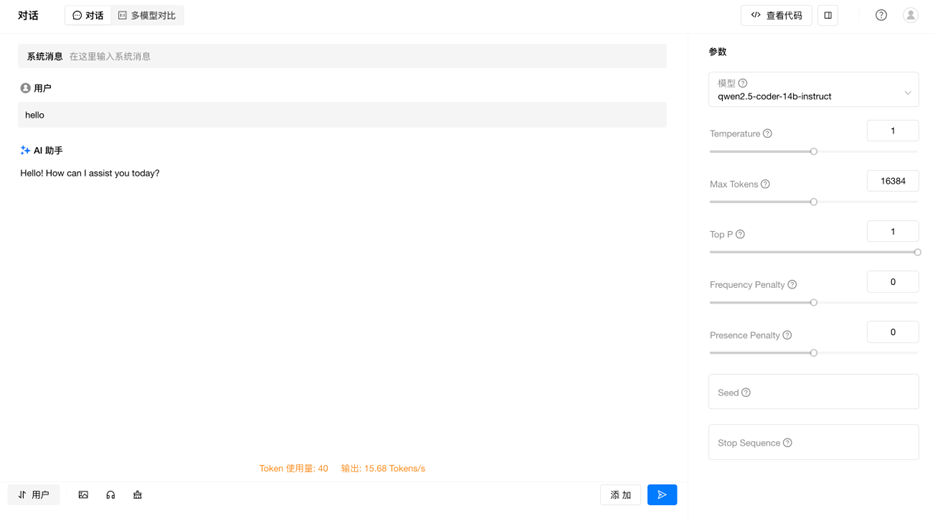
Task: Click the help icon next to Seed
Action: click(746, 392)
